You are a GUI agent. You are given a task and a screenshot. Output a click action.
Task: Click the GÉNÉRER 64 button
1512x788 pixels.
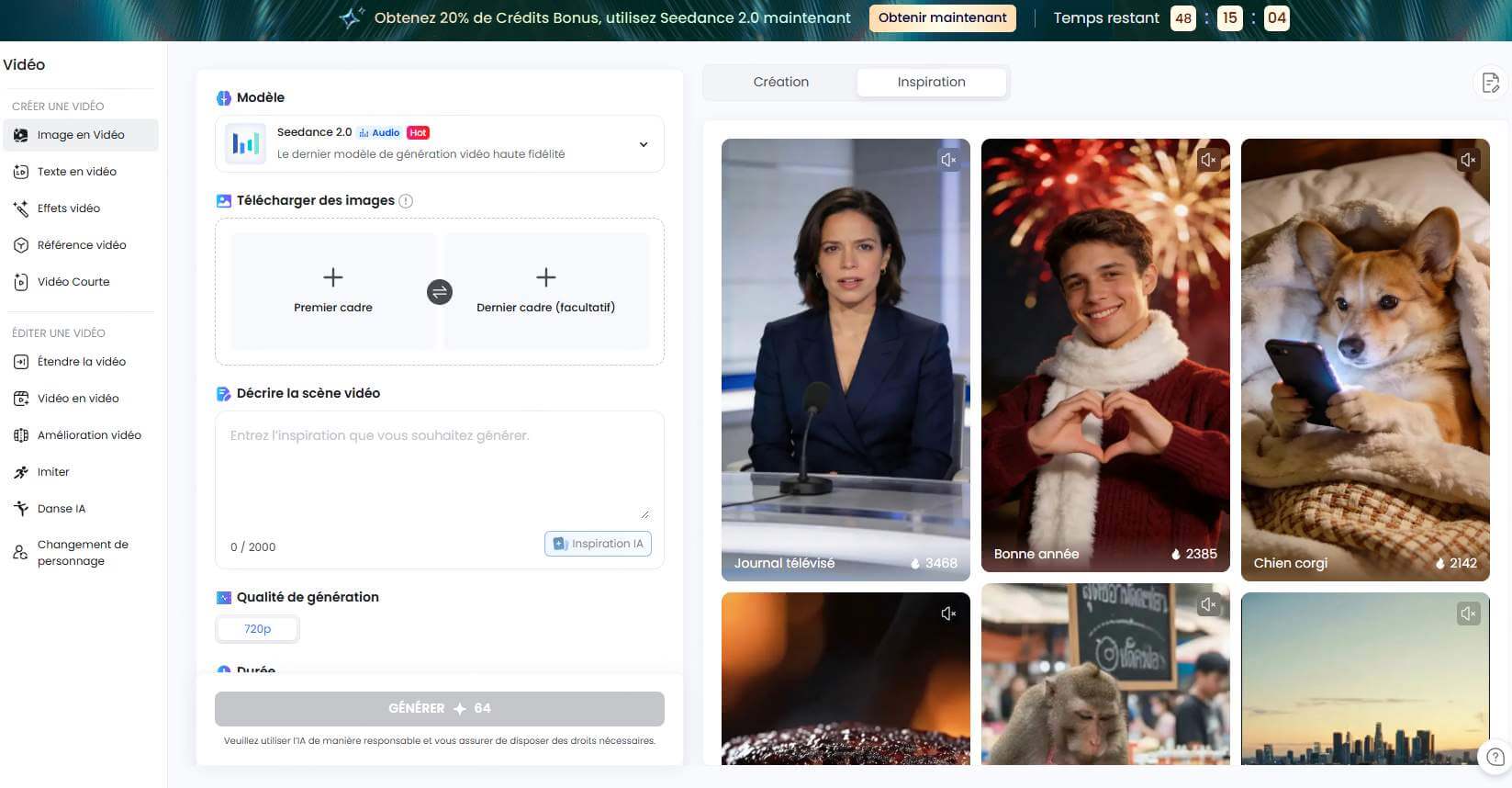[x=440, y=708]
